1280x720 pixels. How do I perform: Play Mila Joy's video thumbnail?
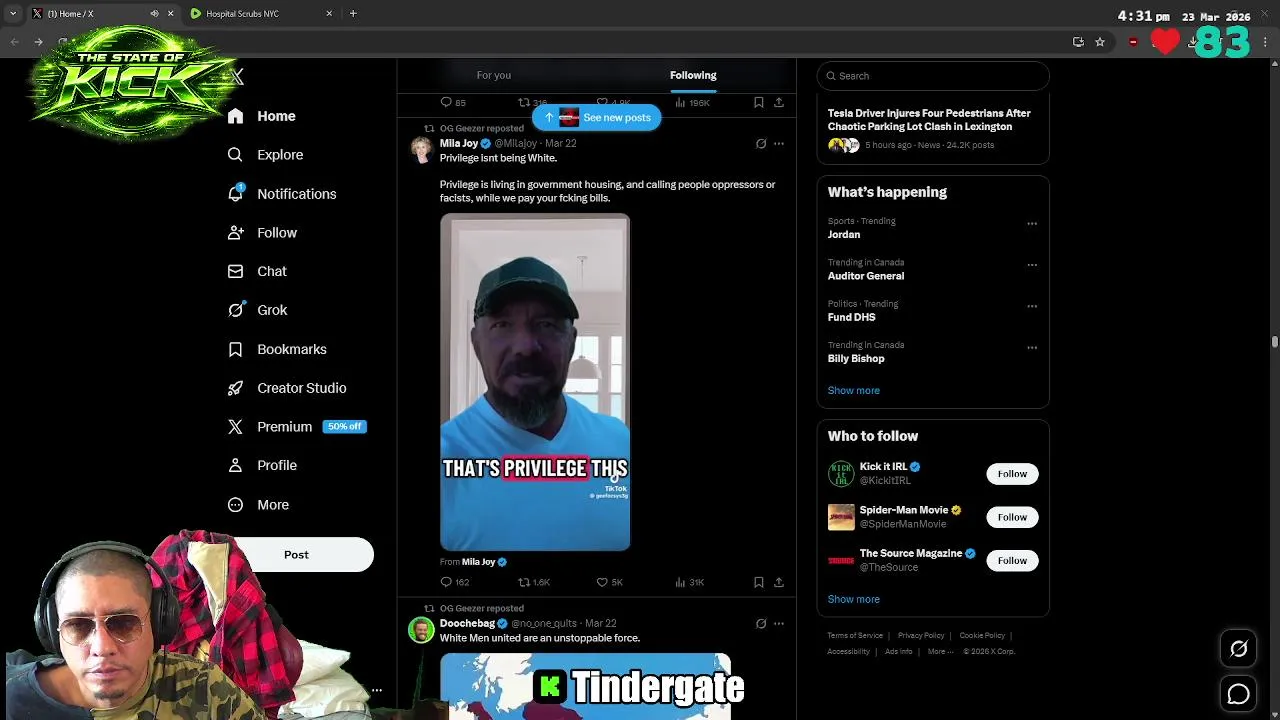point(535,382)
